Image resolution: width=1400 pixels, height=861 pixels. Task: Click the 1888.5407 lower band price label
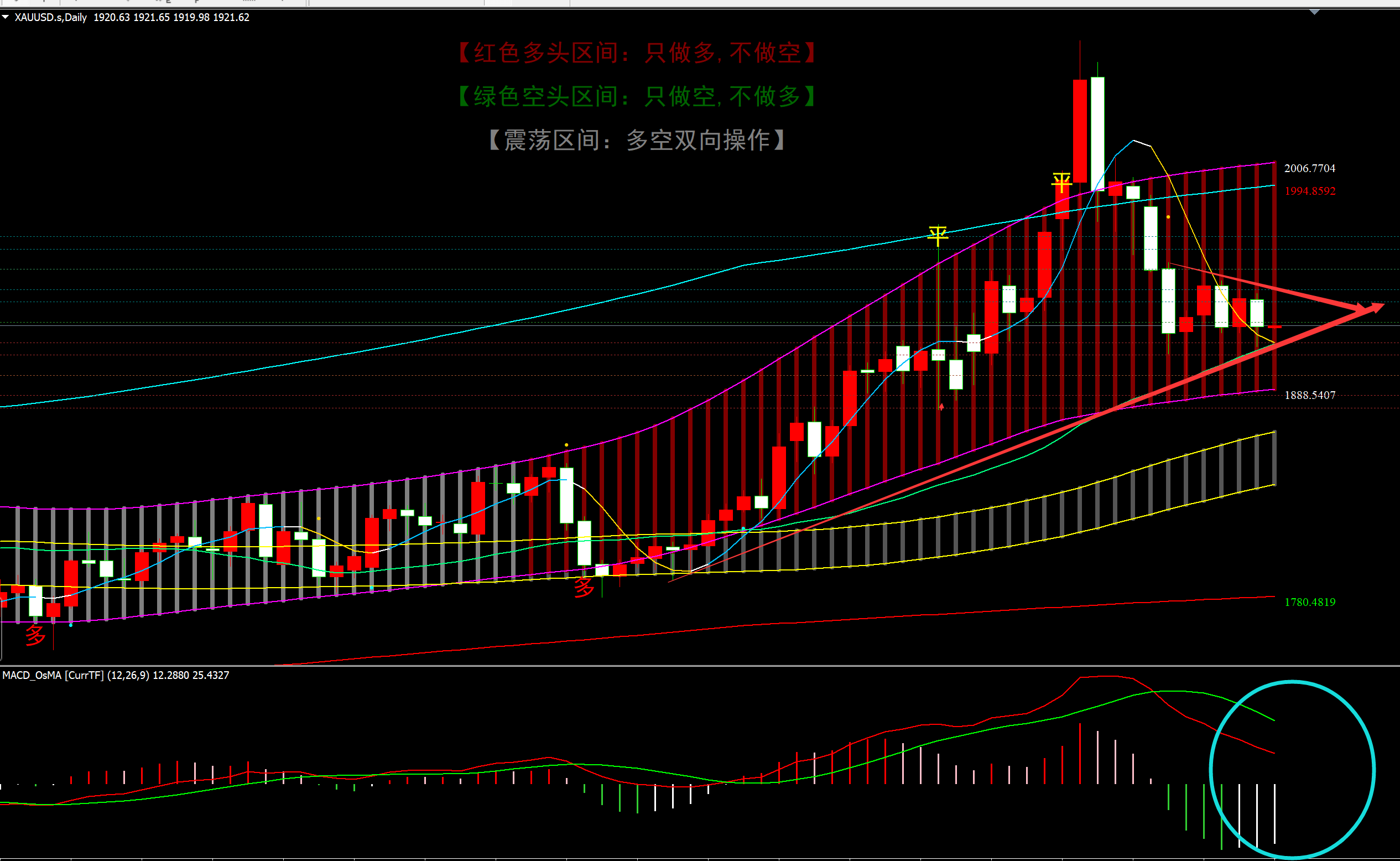(1309, 395)
